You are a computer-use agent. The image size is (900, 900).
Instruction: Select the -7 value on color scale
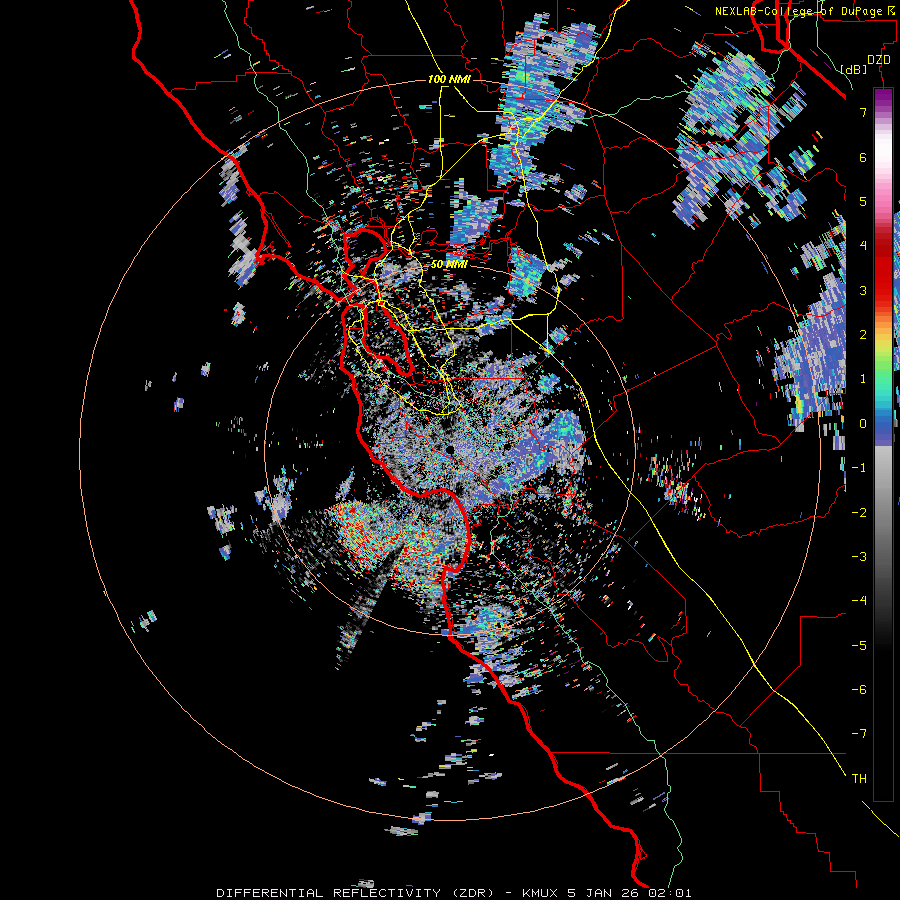point(859,734)
